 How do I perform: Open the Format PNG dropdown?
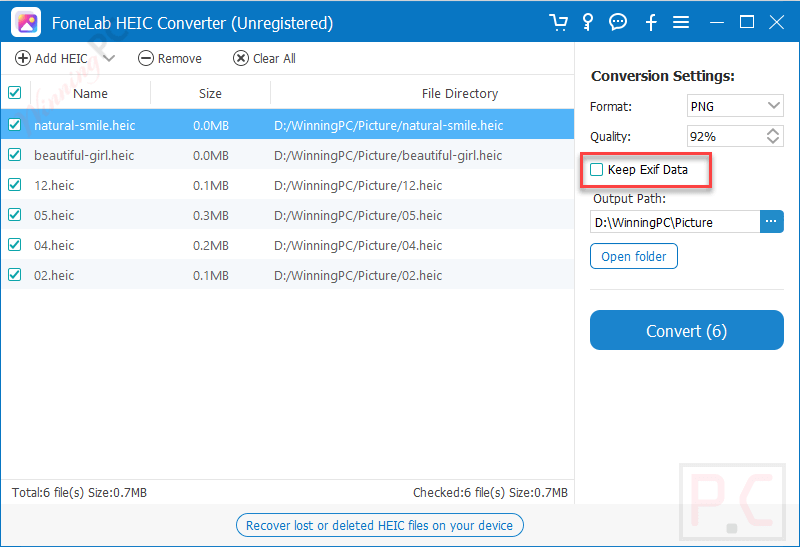click(735, 106)
